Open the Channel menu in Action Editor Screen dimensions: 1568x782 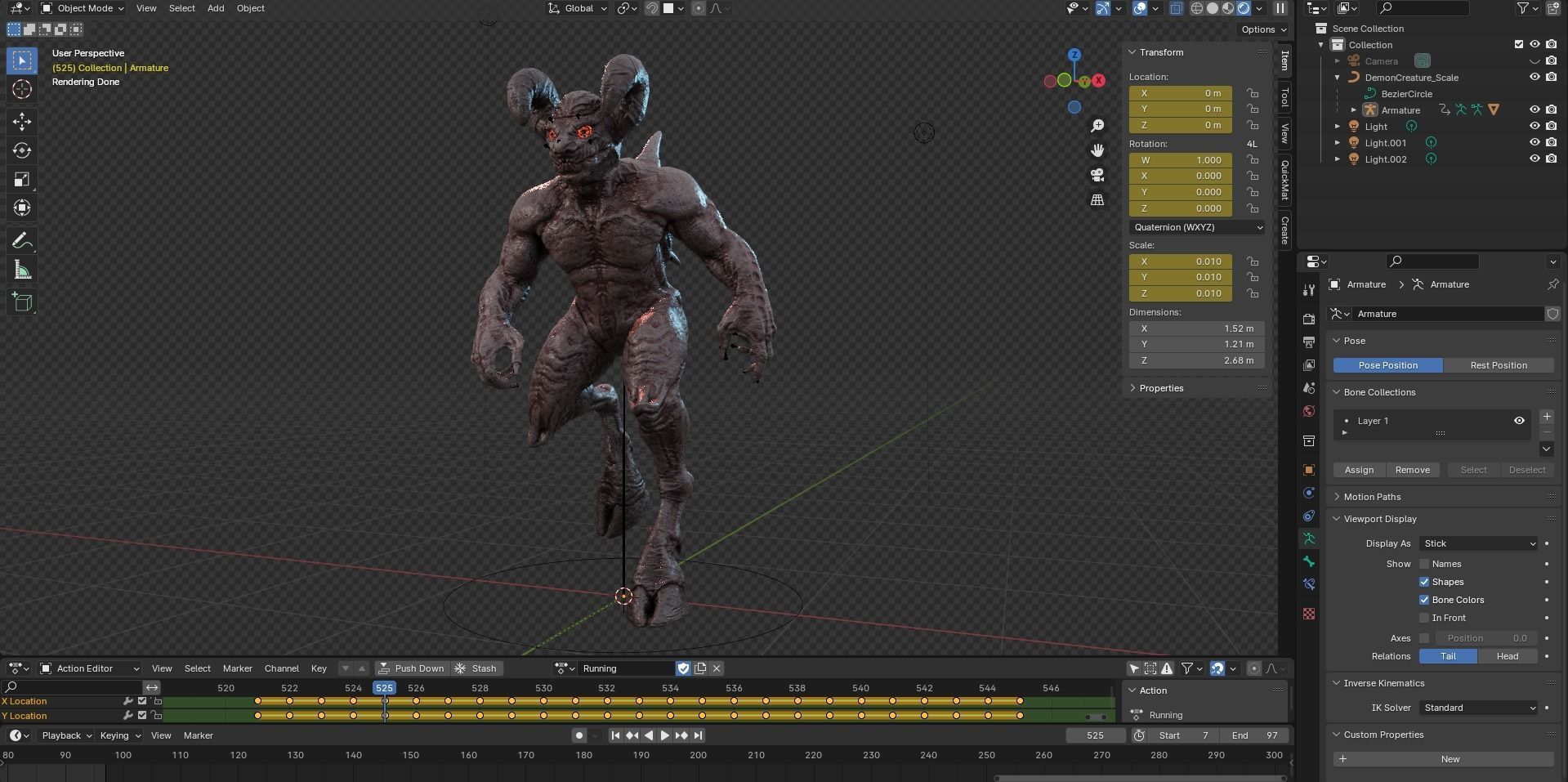(x=281, y=668)
